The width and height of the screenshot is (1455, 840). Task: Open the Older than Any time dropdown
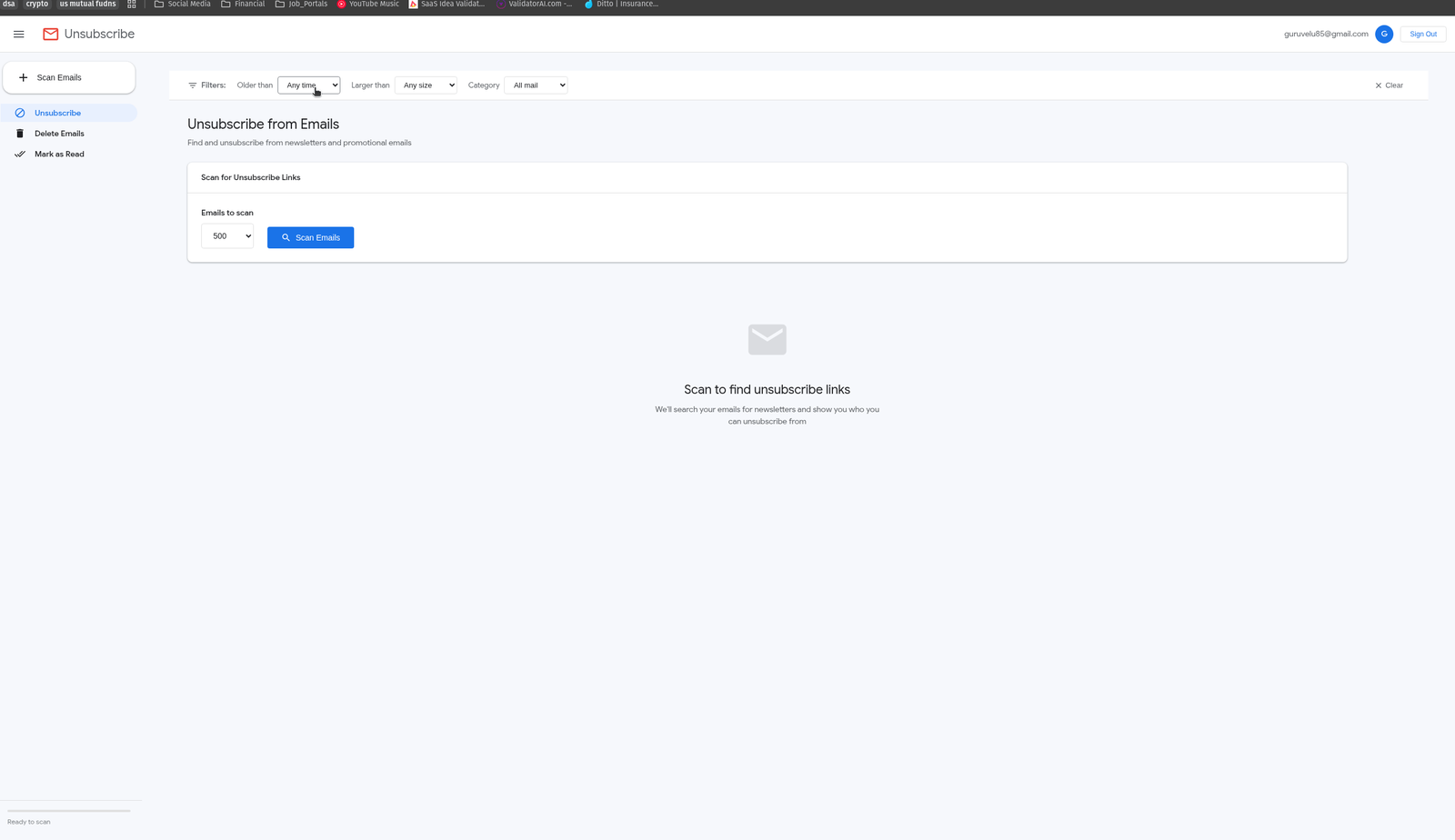309,85
